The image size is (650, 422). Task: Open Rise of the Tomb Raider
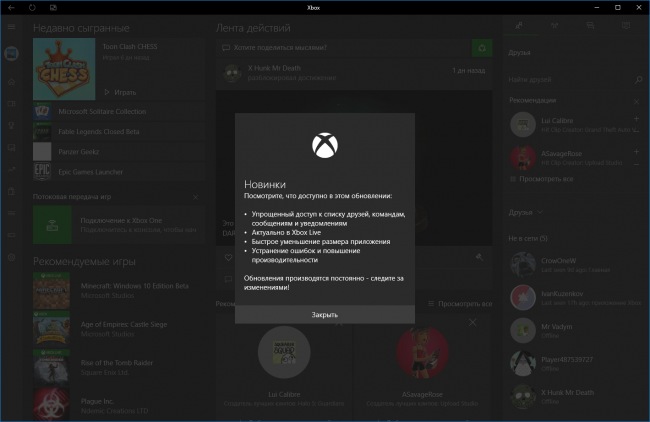click(x=118, y=367)
